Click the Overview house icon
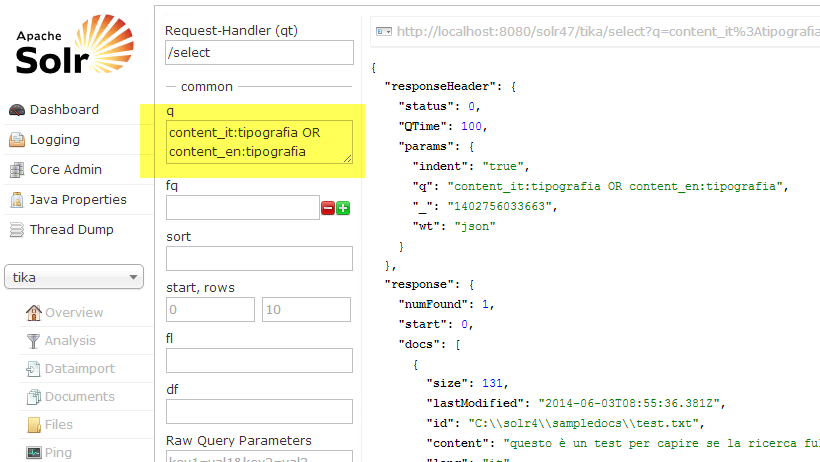820x462 pixels. point(33,312)
